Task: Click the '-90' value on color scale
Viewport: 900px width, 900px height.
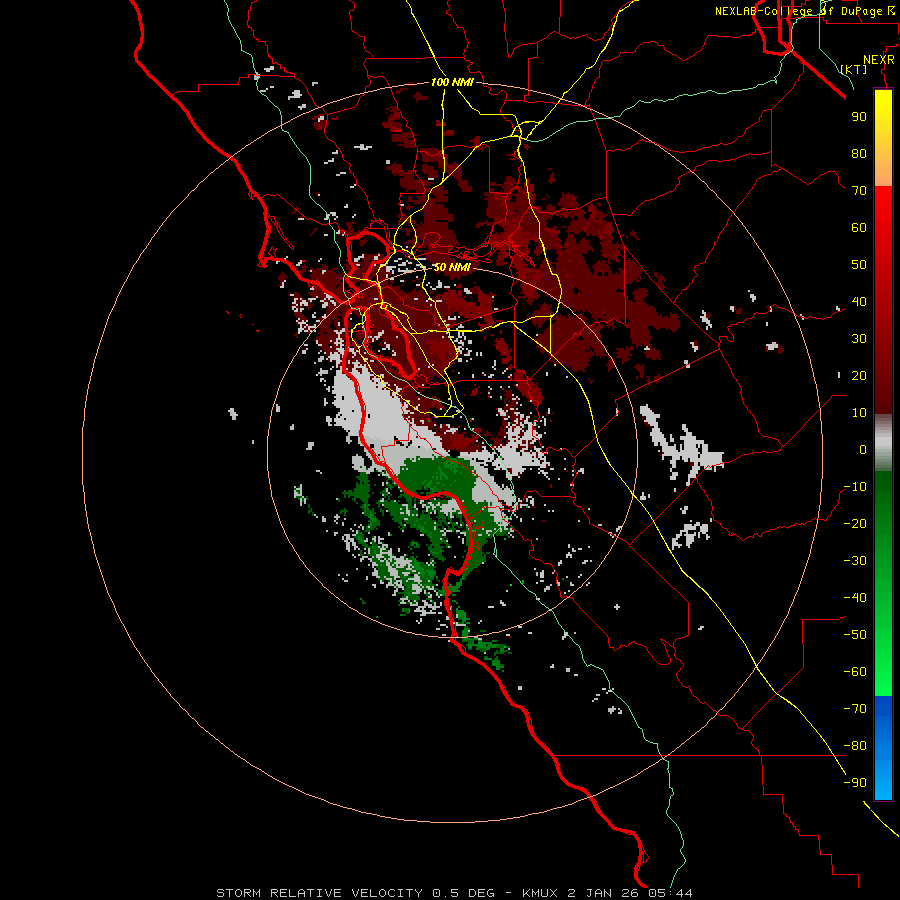Action: [x=855, y=783]
